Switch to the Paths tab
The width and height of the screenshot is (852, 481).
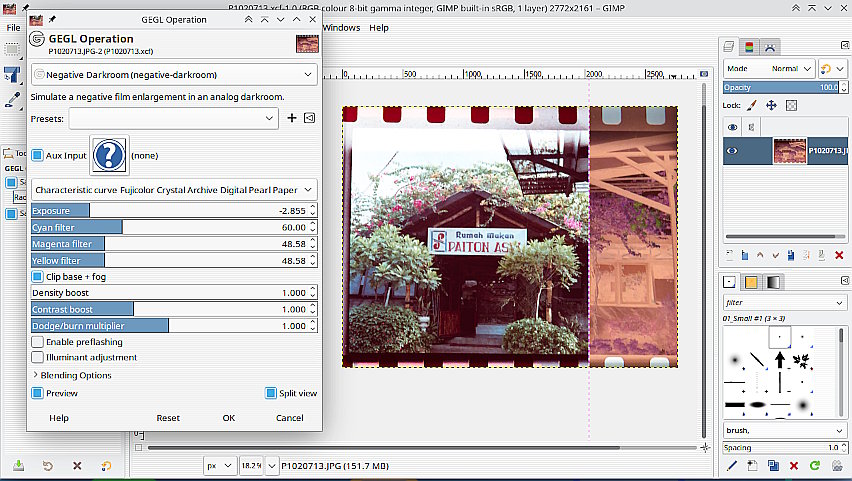point(770,47)
